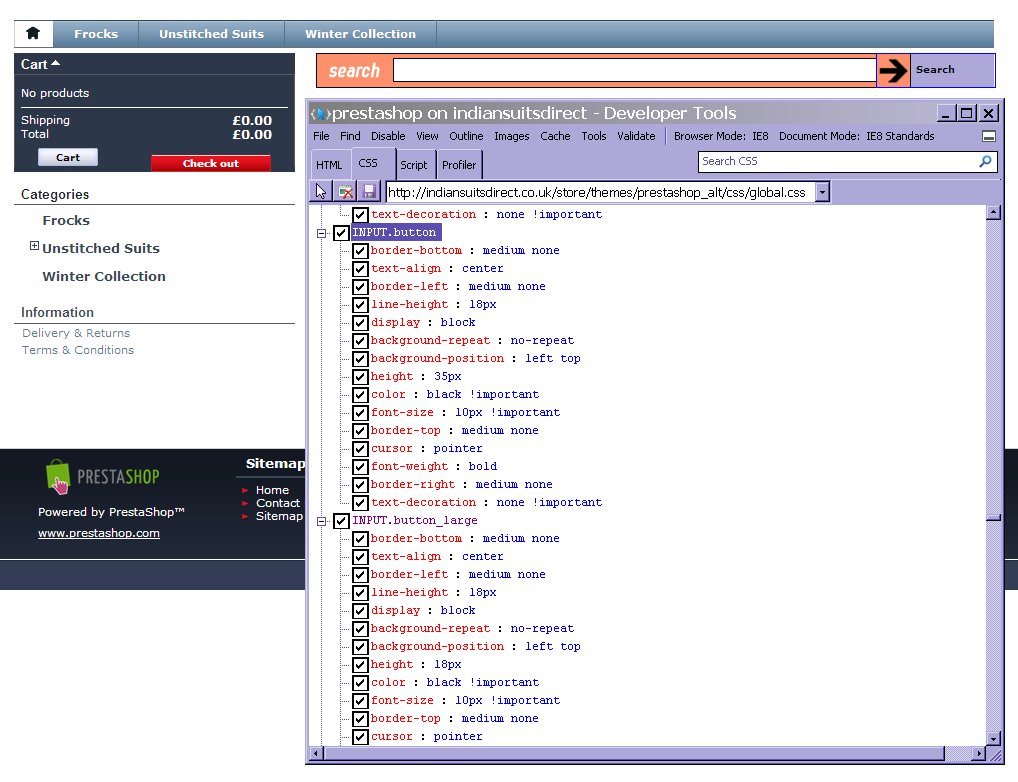Open Winter Collection in top menu
The height and width of the screenshot is (782, 1018).
[360, 34]
